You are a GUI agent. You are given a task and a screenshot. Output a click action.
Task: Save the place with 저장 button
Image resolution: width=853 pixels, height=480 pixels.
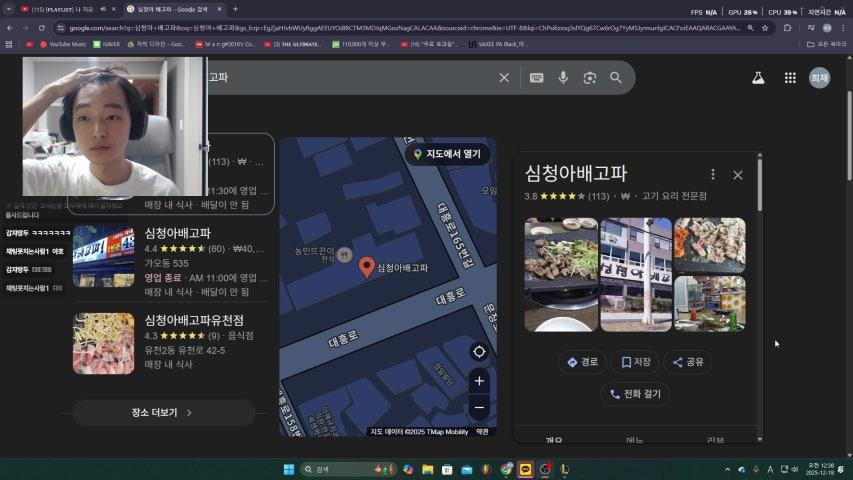(635, 362)
